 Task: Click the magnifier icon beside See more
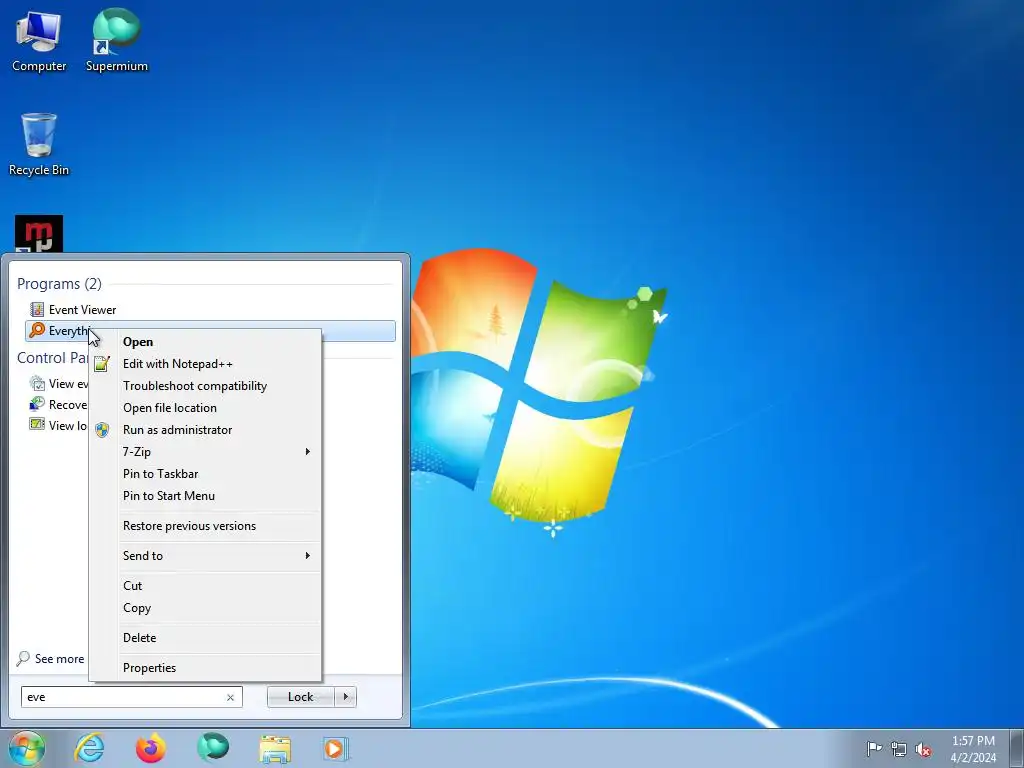click(24, 658)
